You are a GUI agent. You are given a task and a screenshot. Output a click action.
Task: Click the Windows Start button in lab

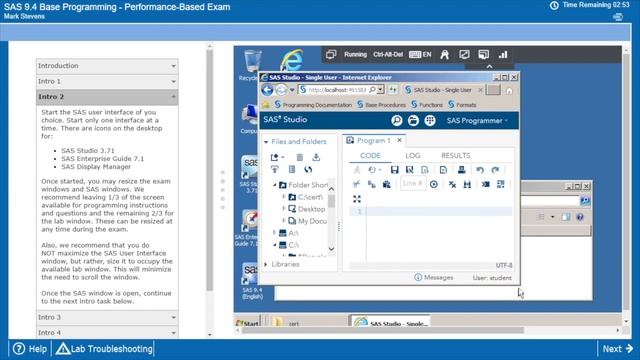coord(247,323)
